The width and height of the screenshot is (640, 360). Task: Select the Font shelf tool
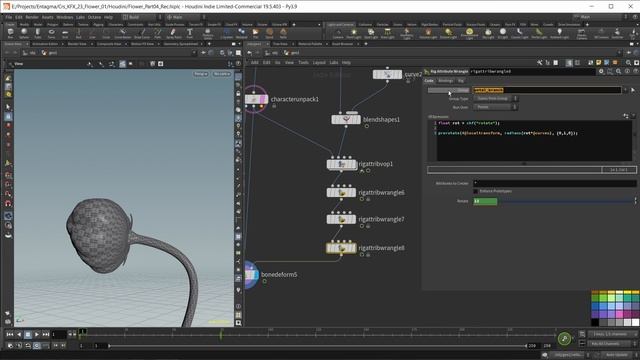(189, 33)
